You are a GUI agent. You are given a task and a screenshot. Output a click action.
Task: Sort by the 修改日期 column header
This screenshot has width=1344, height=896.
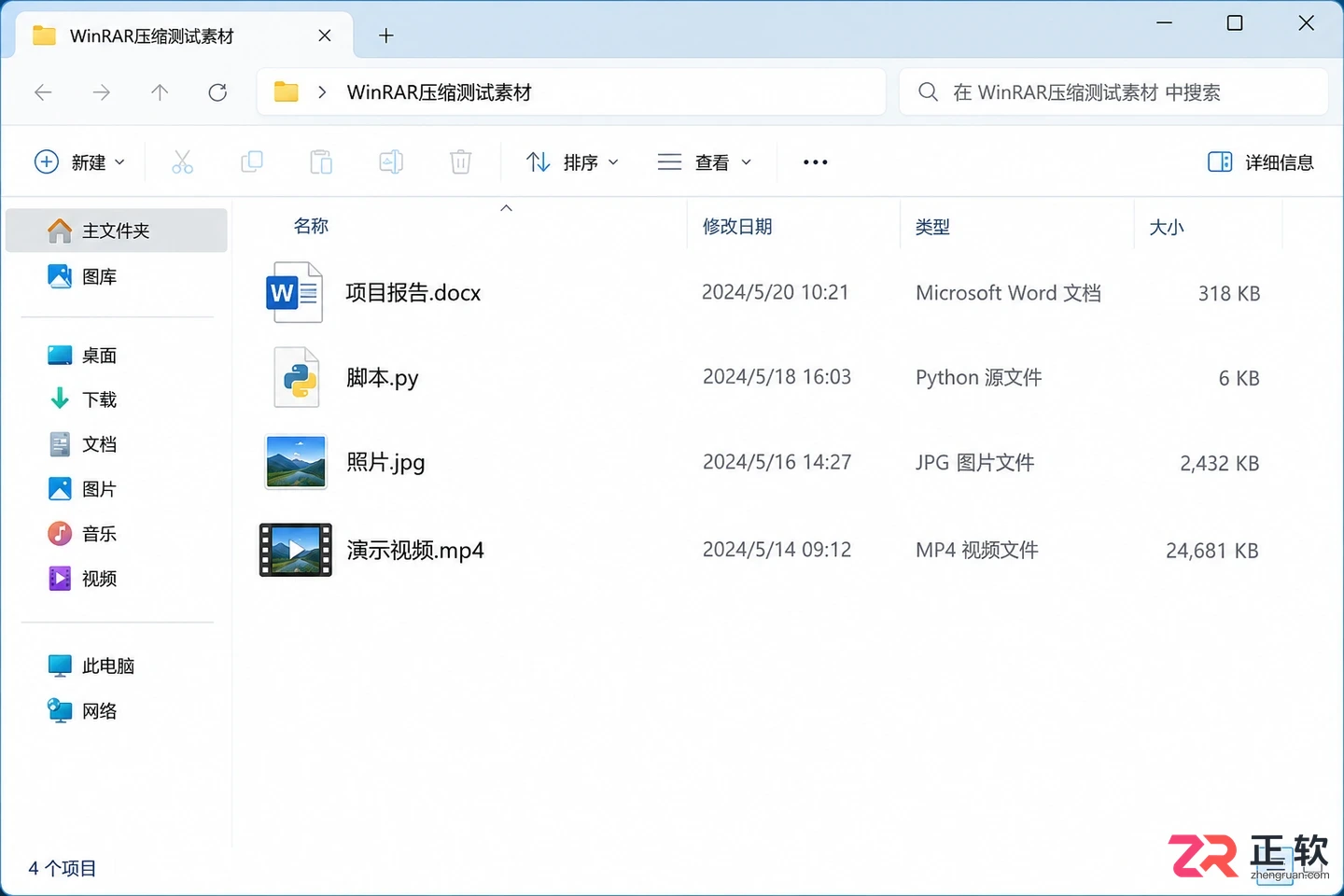[737, 227]
